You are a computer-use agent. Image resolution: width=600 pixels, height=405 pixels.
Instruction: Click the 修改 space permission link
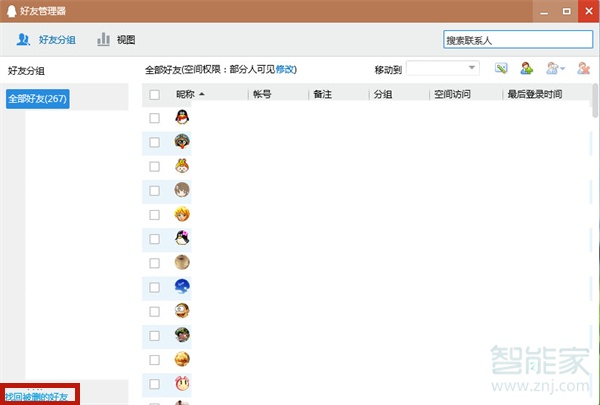point(285,70)
